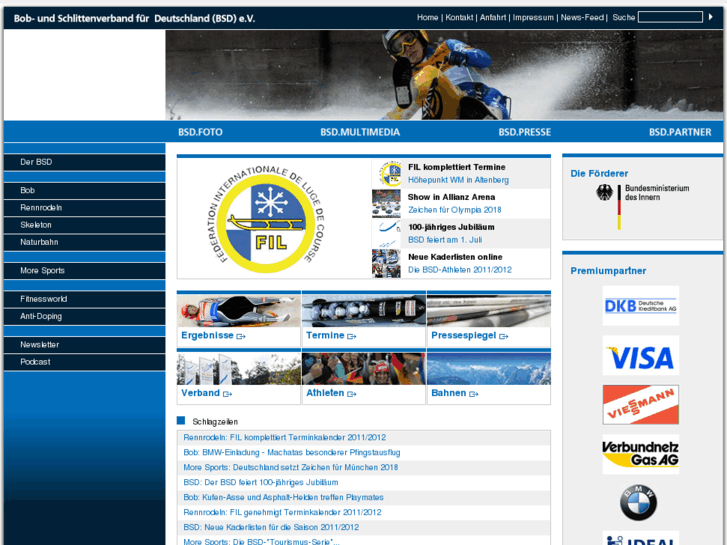Screen dimensions: 727x545
Task: Click the external-link icon beside Pressespiegel
Action: pyautogui.click(x=504, y=336)
